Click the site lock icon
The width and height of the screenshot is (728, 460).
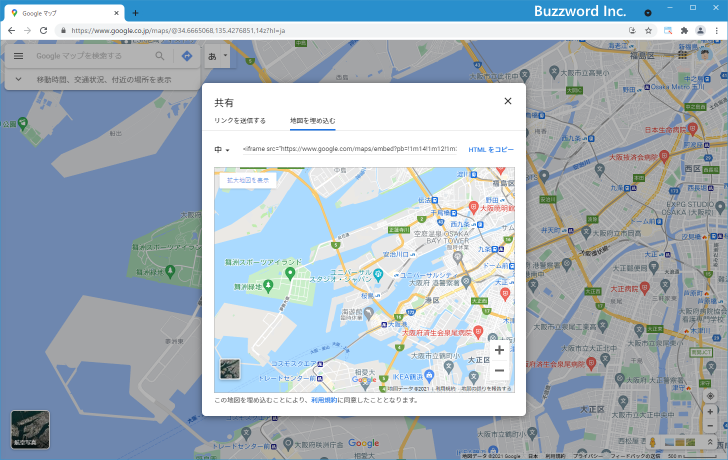64,31
